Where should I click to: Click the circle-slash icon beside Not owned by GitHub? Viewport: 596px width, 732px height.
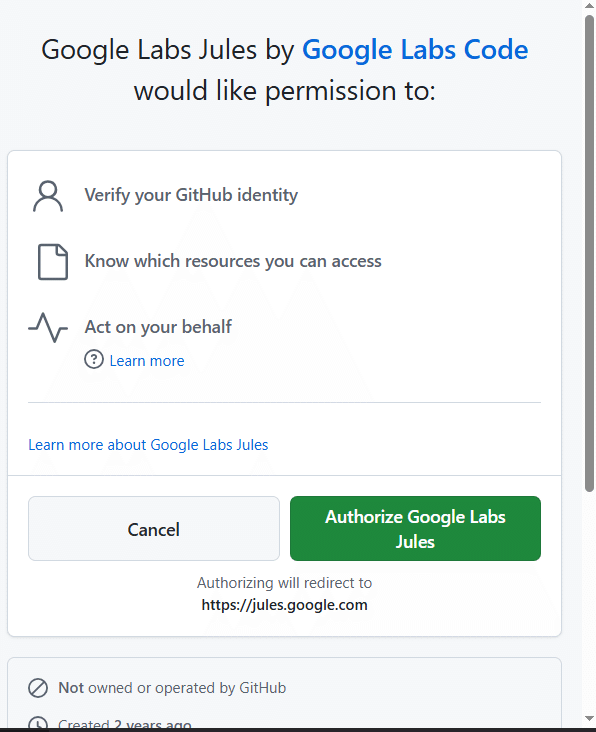pyautogui.click(x=38, y=688)
